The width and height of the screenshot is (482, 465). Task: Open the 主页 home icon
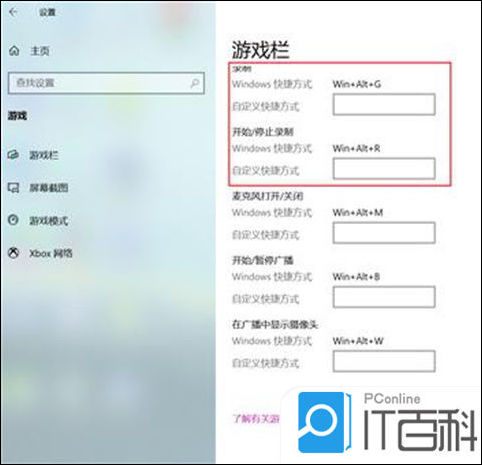tap(14, 51)
